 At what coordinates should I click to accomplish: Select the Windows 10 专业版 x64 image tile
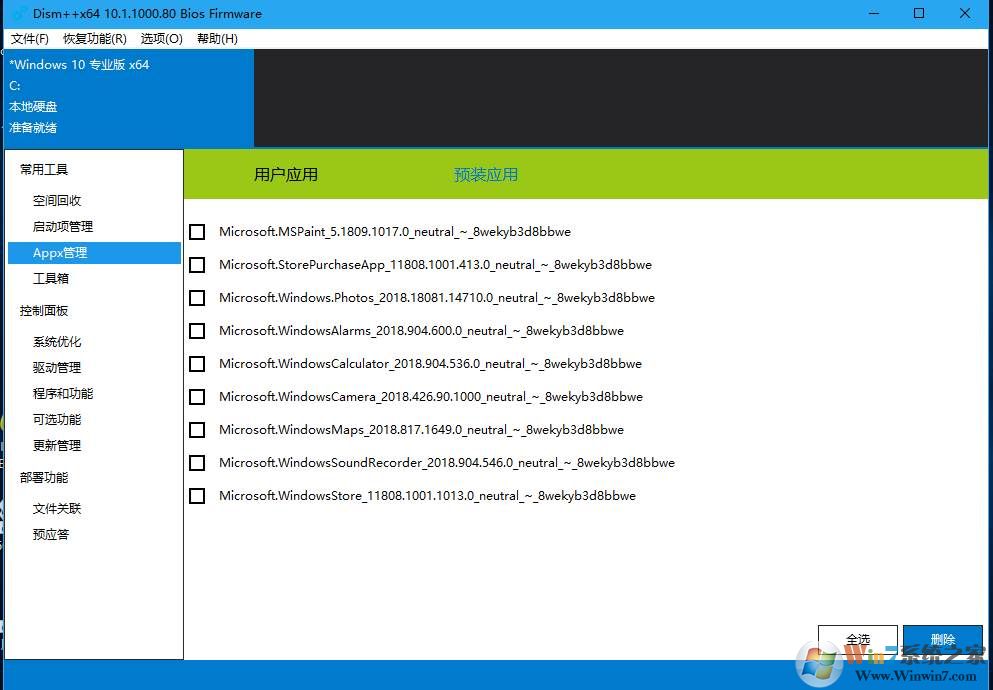click(129, 99)
